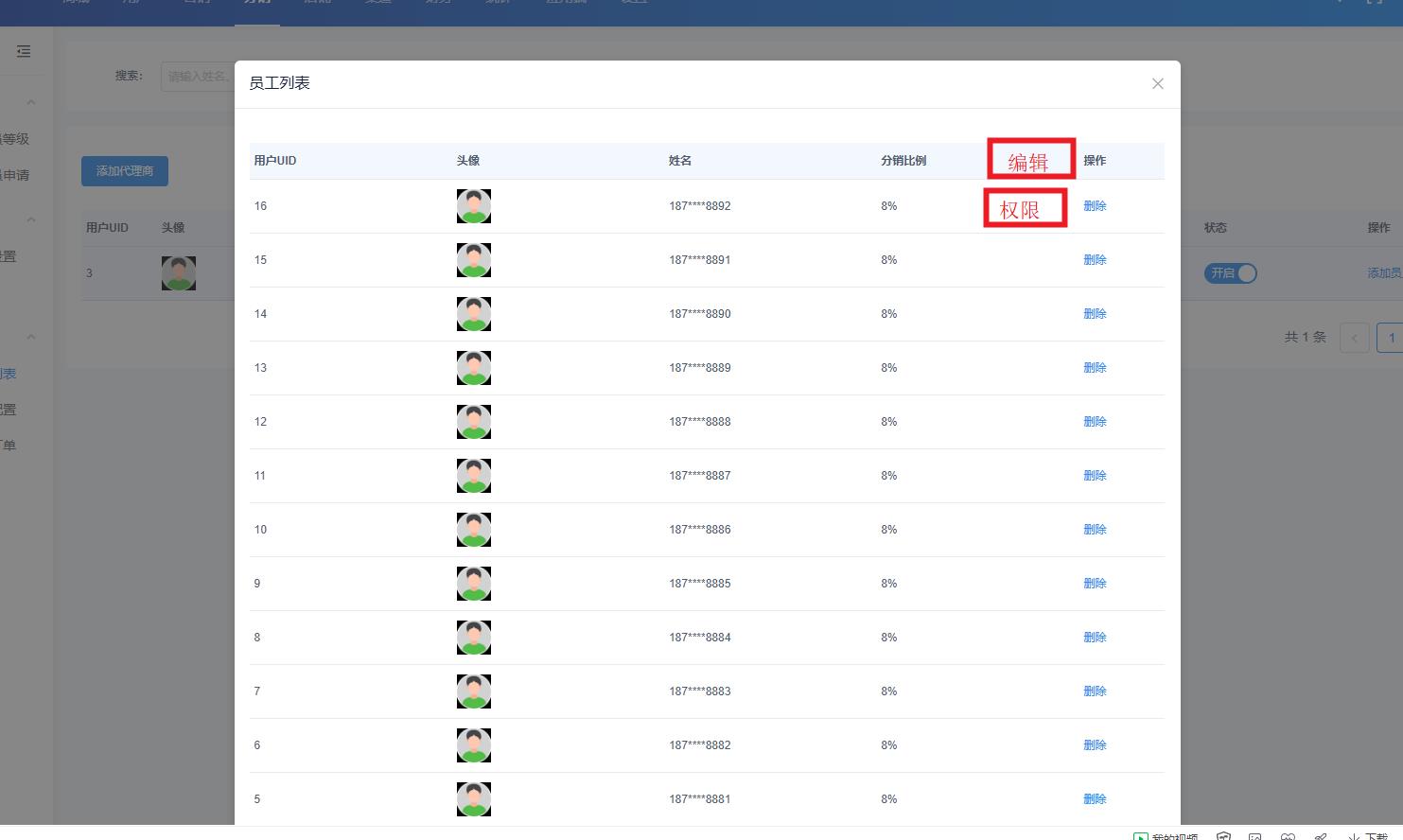Viewport: 1403px width, 840px height.
Task: Click the agent avatar for UID 3
Action: [178, 273]
